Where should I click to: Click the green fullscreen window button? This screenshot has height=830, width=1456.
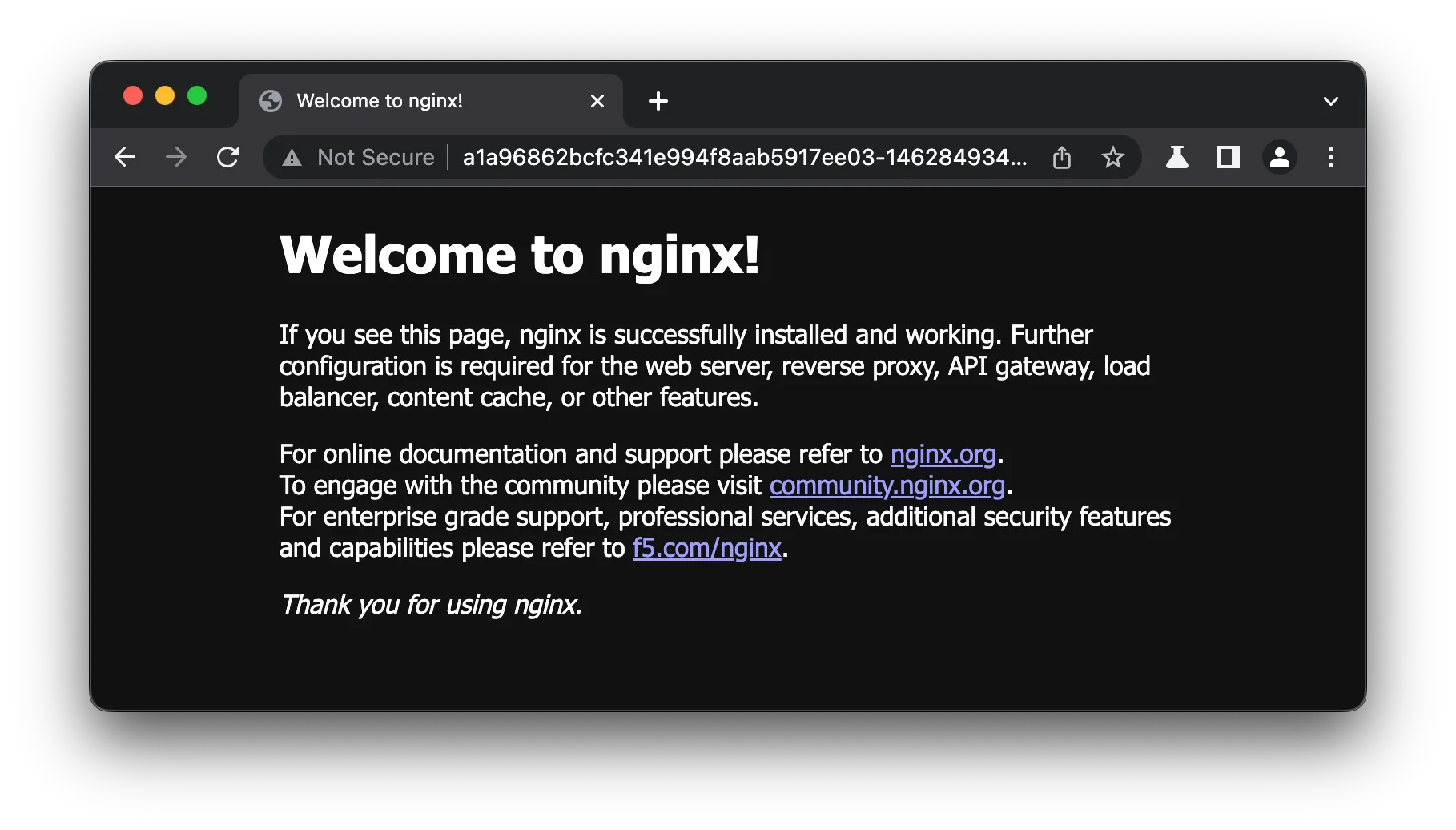point(197,96)
